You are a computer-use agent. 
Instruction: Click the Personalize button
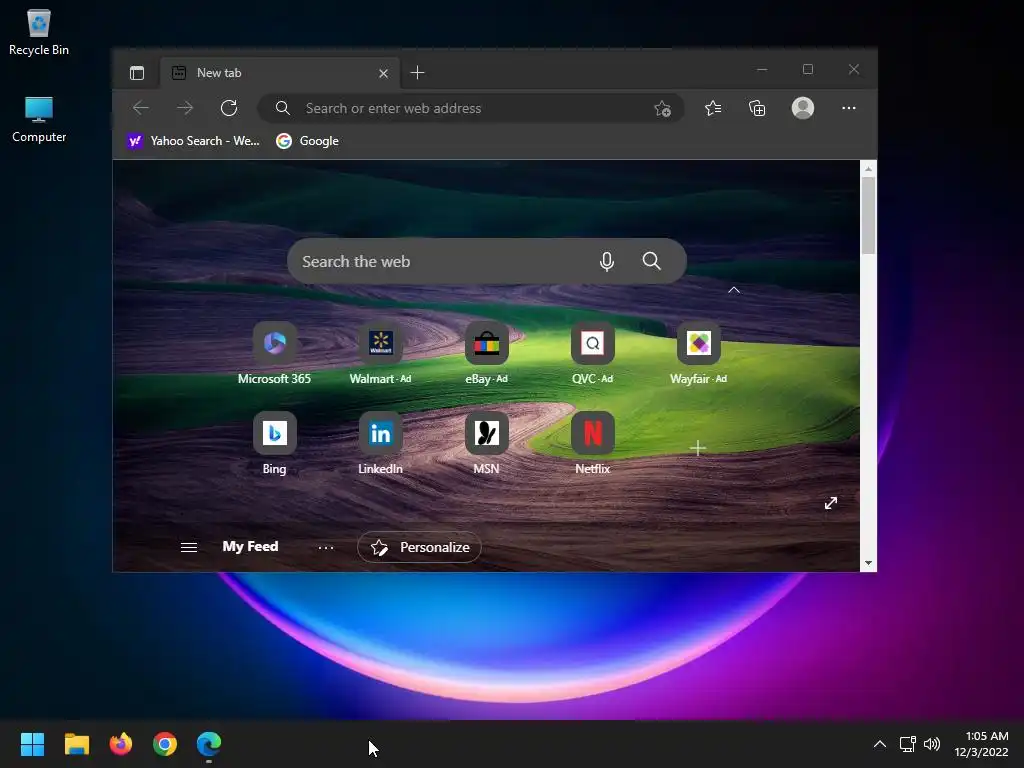pyautogui.click(x=419, y=547)
